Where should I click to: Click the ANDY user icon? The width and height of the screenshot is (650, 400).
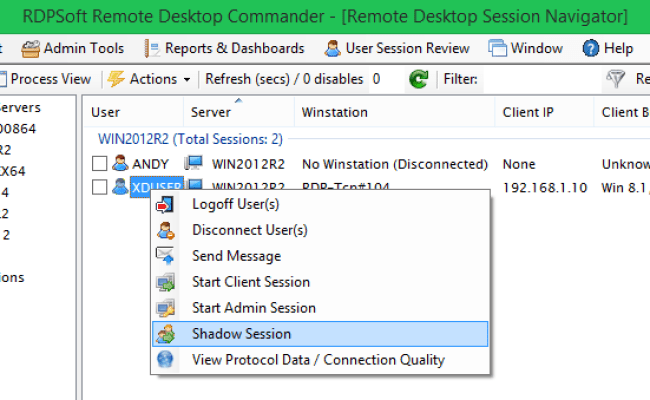pyautogui.click(x=120, y=163)
